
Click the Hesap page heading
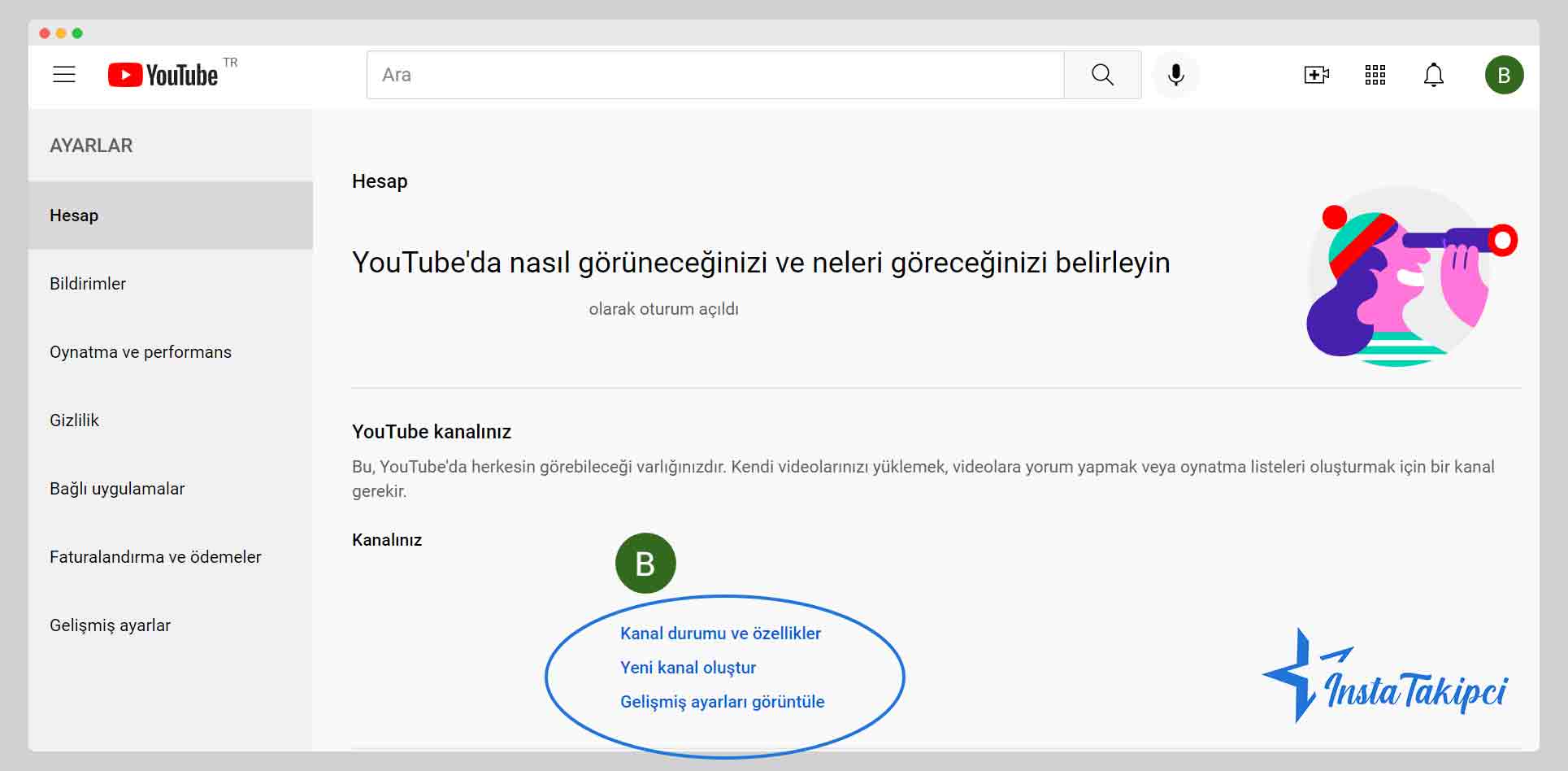[380, 181]
